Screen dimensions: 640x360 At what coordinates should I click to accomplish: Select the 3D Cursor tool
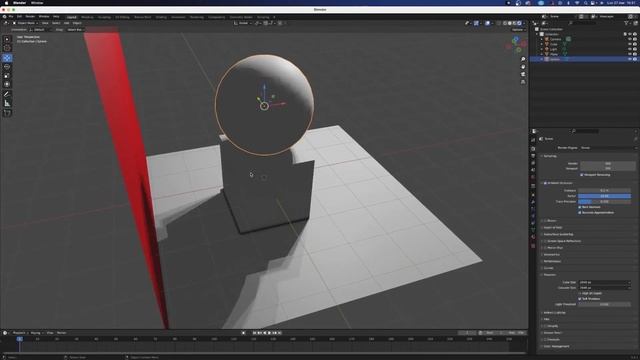(7, 48)
